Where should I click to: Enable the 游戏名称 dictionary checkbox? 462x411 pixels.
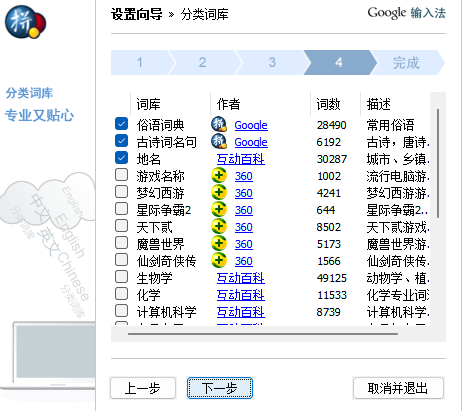(x=121, y=175)
